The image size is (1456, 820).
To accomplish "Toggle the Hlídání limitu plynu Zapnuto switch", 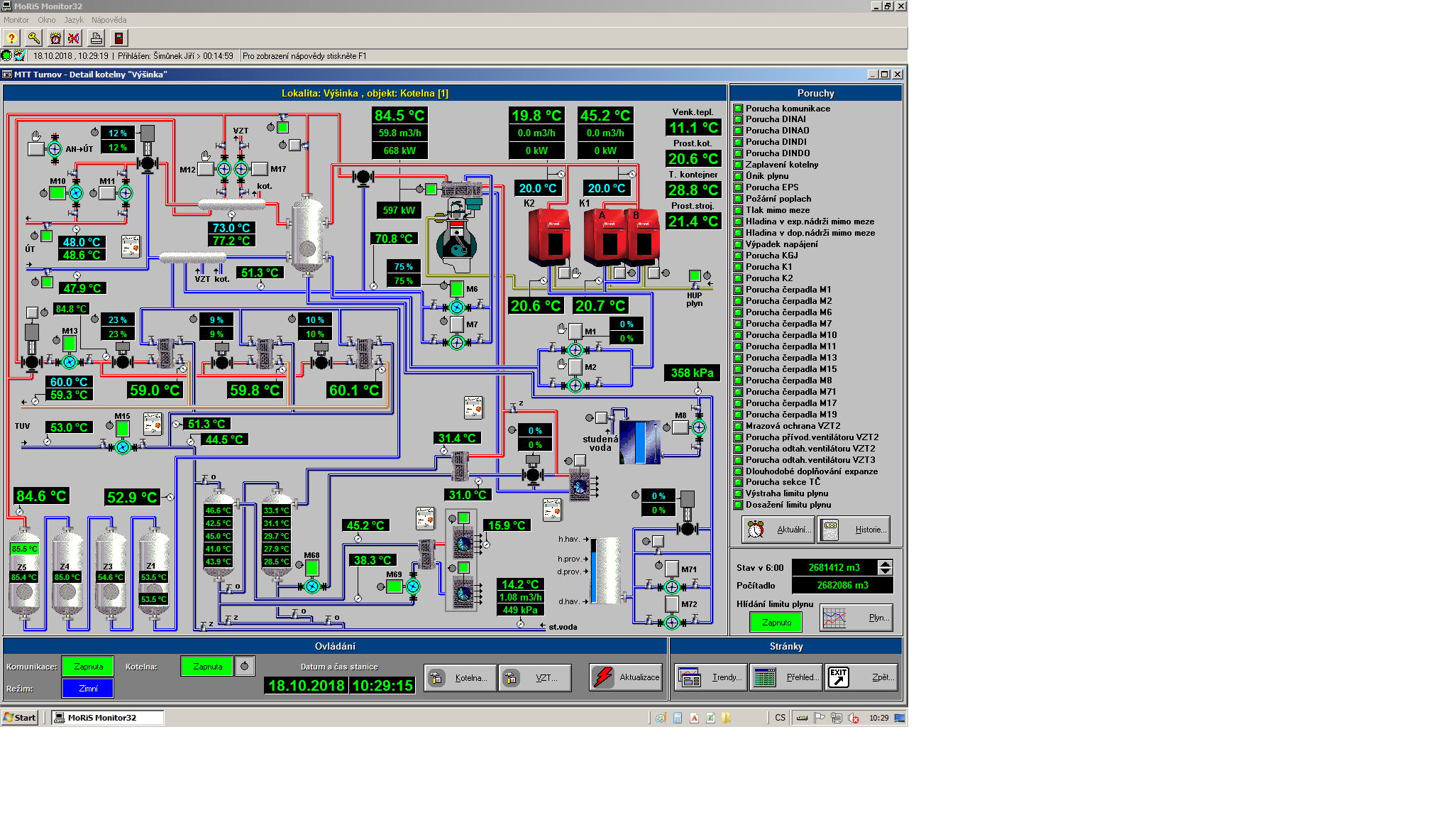I will [x=776, y=623].
